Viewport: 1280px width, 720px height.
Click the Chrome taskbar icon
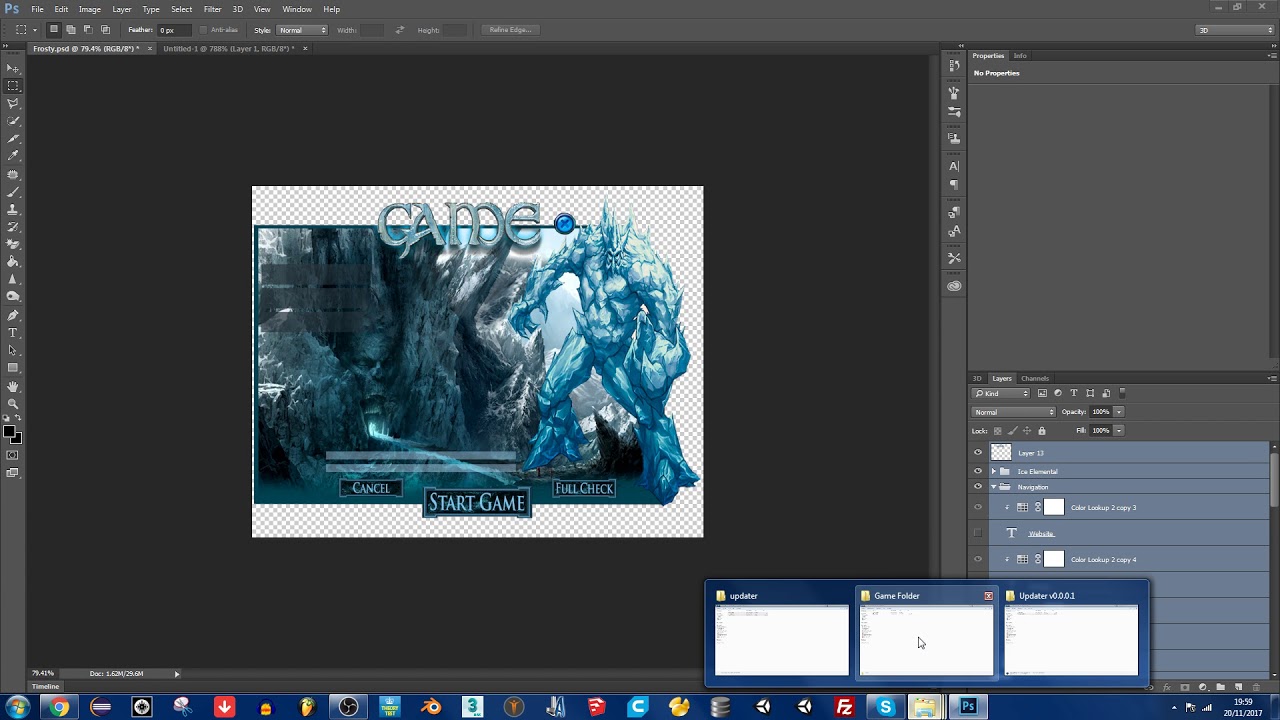(59, 707)
